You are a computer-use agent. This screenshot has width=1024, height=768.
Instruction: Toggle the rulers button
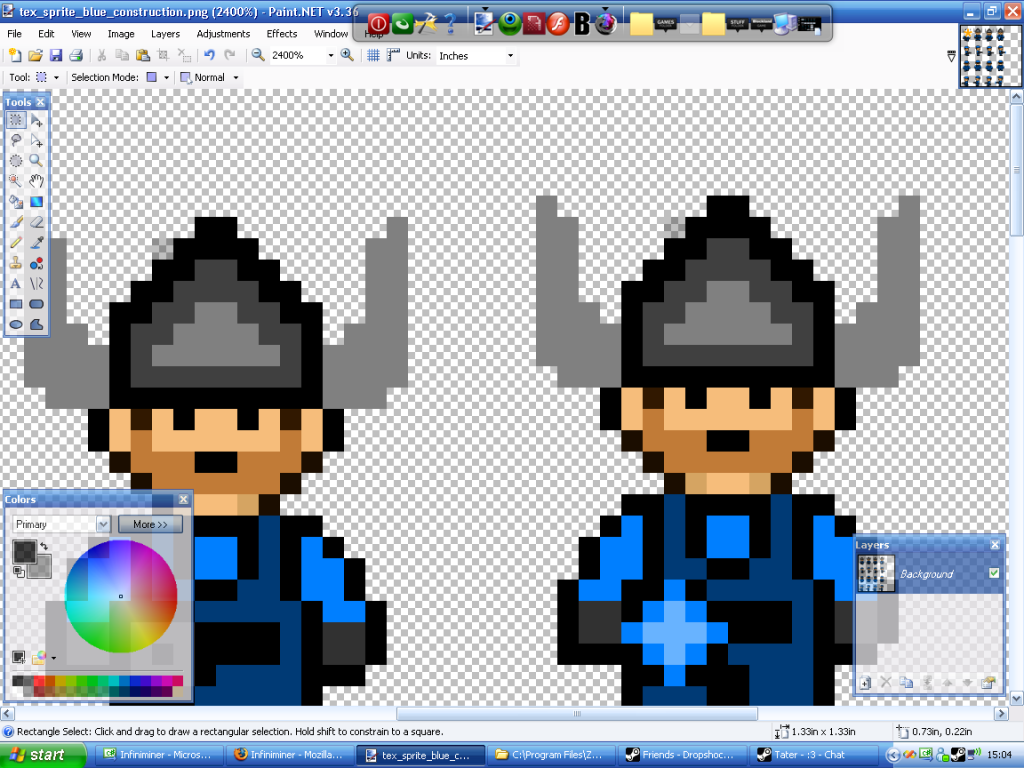pos(391,56)
